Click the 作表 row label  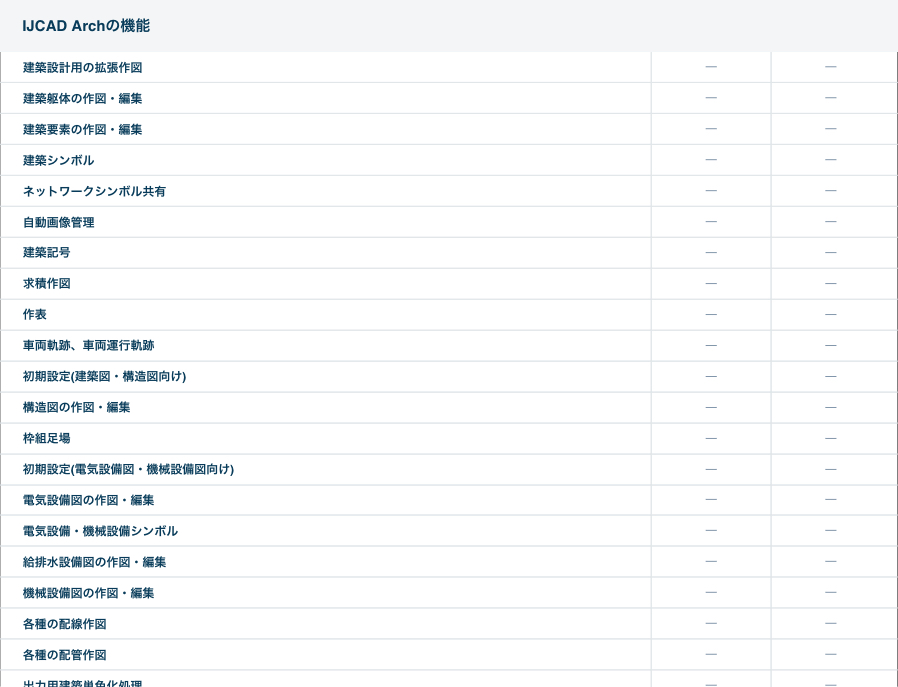(x=35, y=315)
